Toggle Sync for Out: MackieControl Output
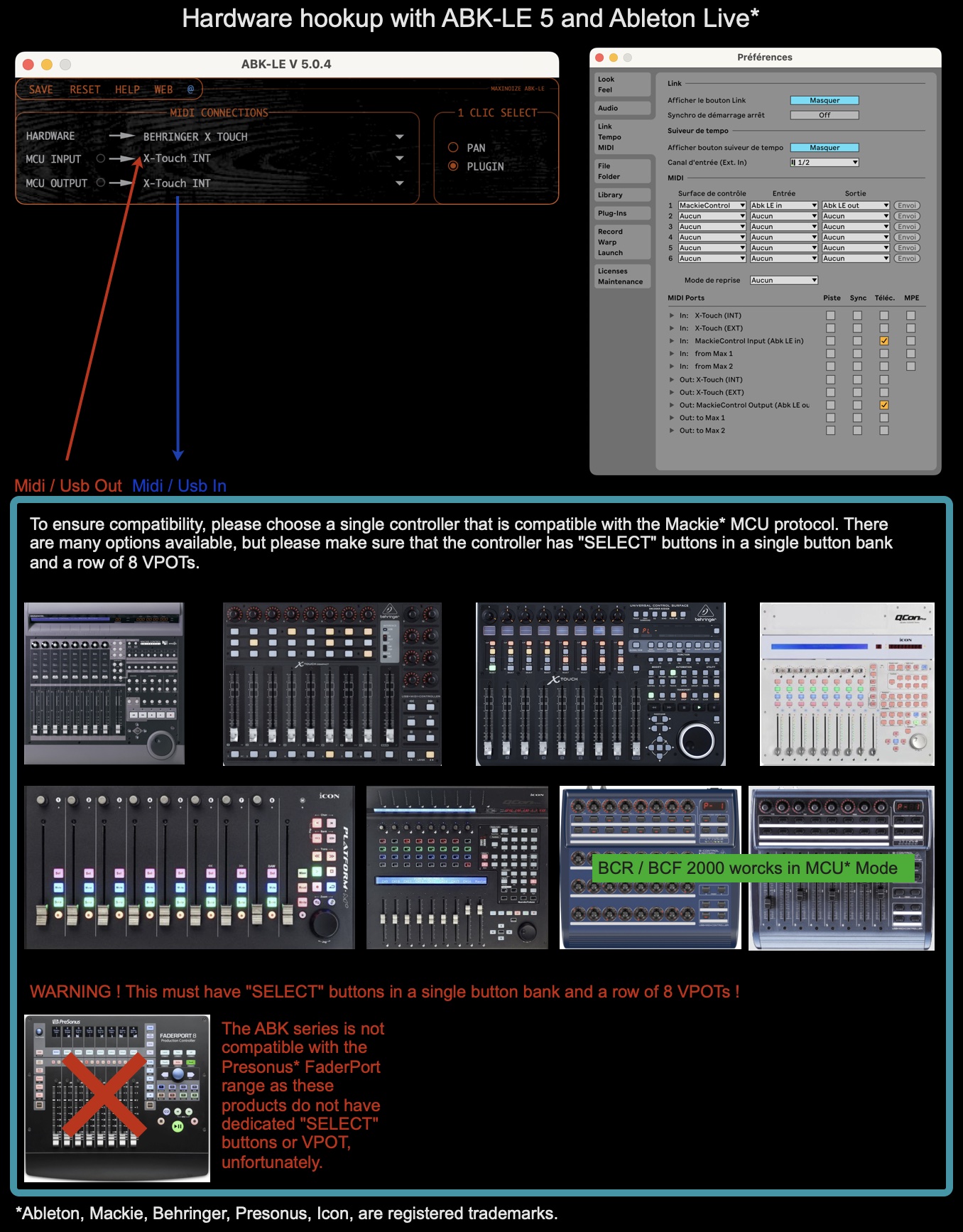Image resolution: width=963 pixels, height=1232 pixels. [857, 405]
